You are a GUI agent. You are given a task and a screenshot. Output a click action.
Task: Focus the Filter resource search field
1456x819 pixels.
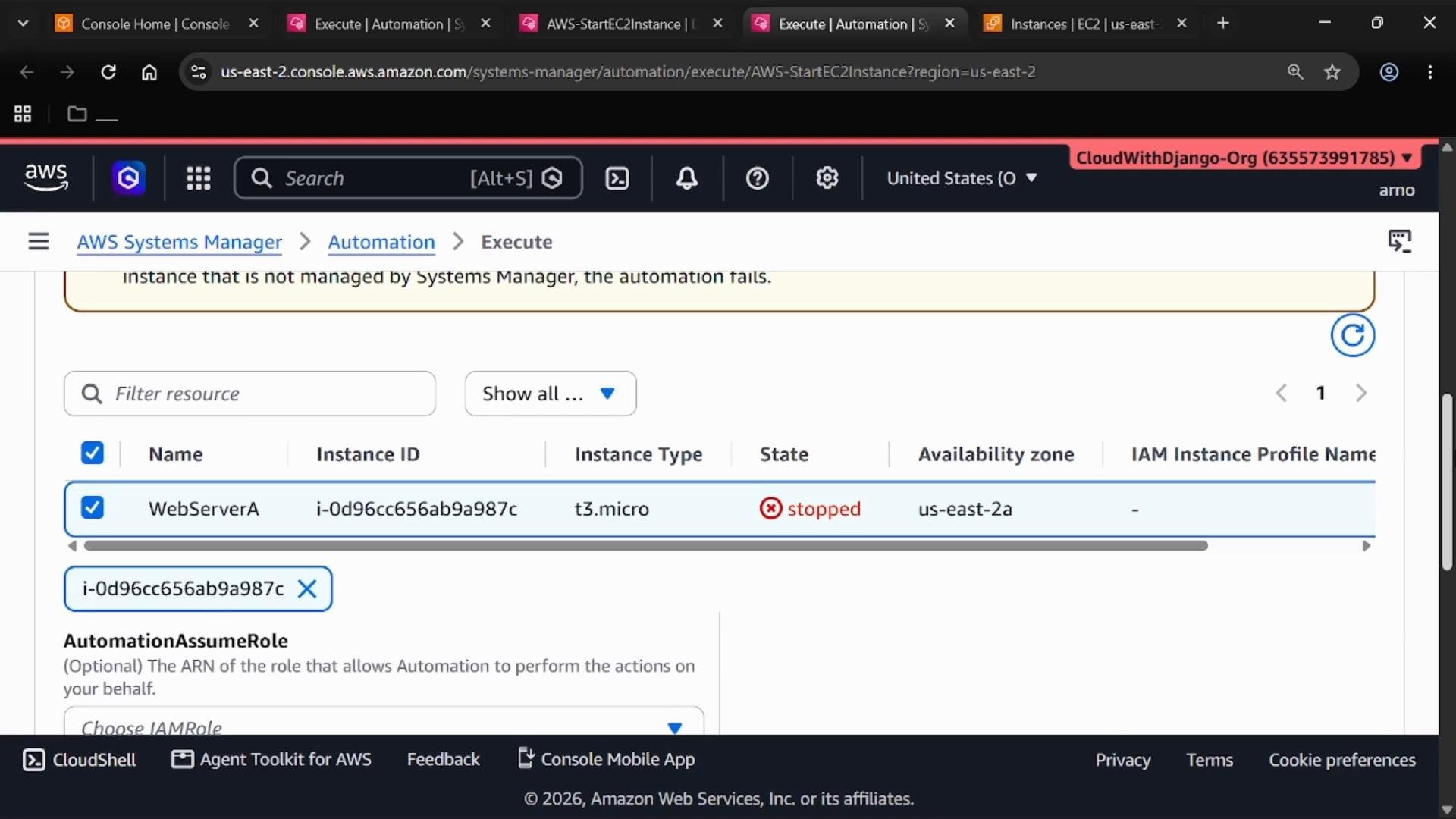click(x=249, y=394)
